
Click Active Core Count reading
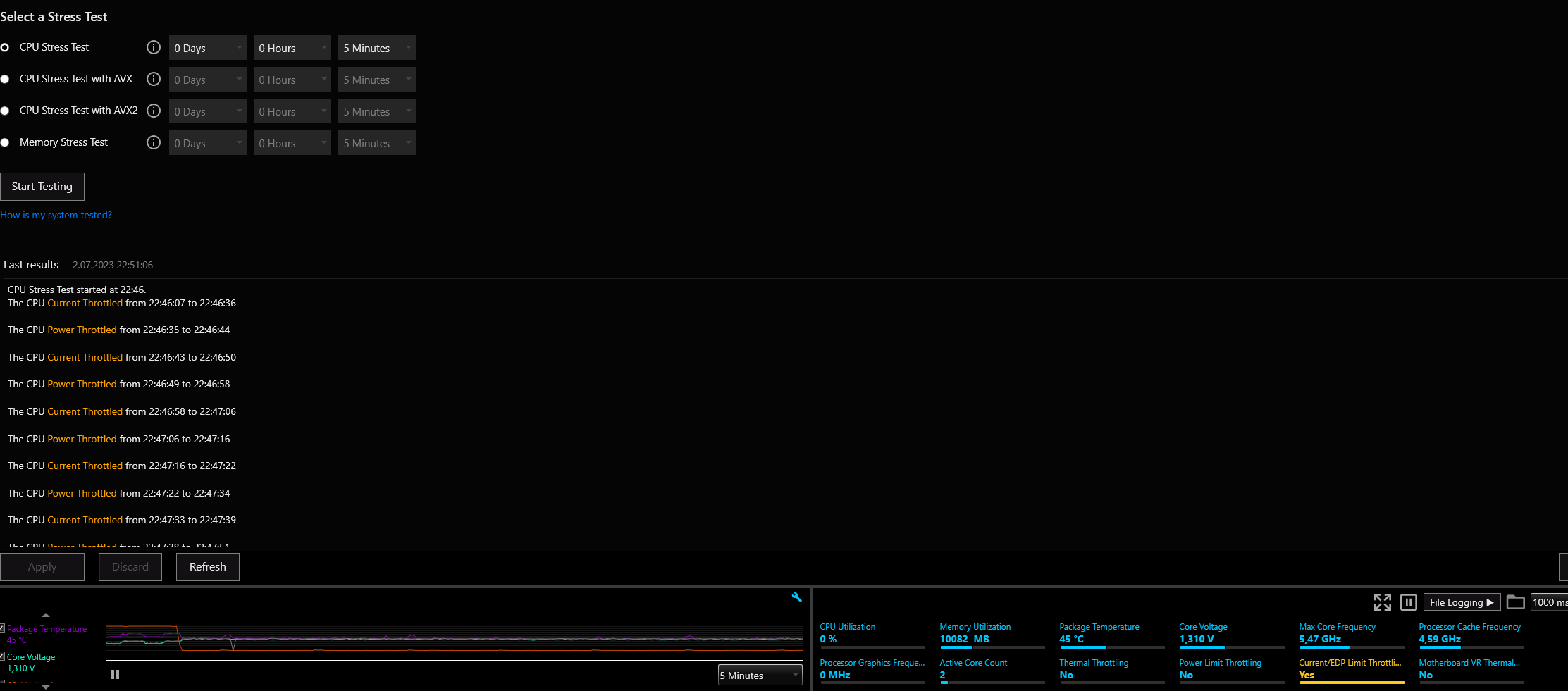point(942,676)
